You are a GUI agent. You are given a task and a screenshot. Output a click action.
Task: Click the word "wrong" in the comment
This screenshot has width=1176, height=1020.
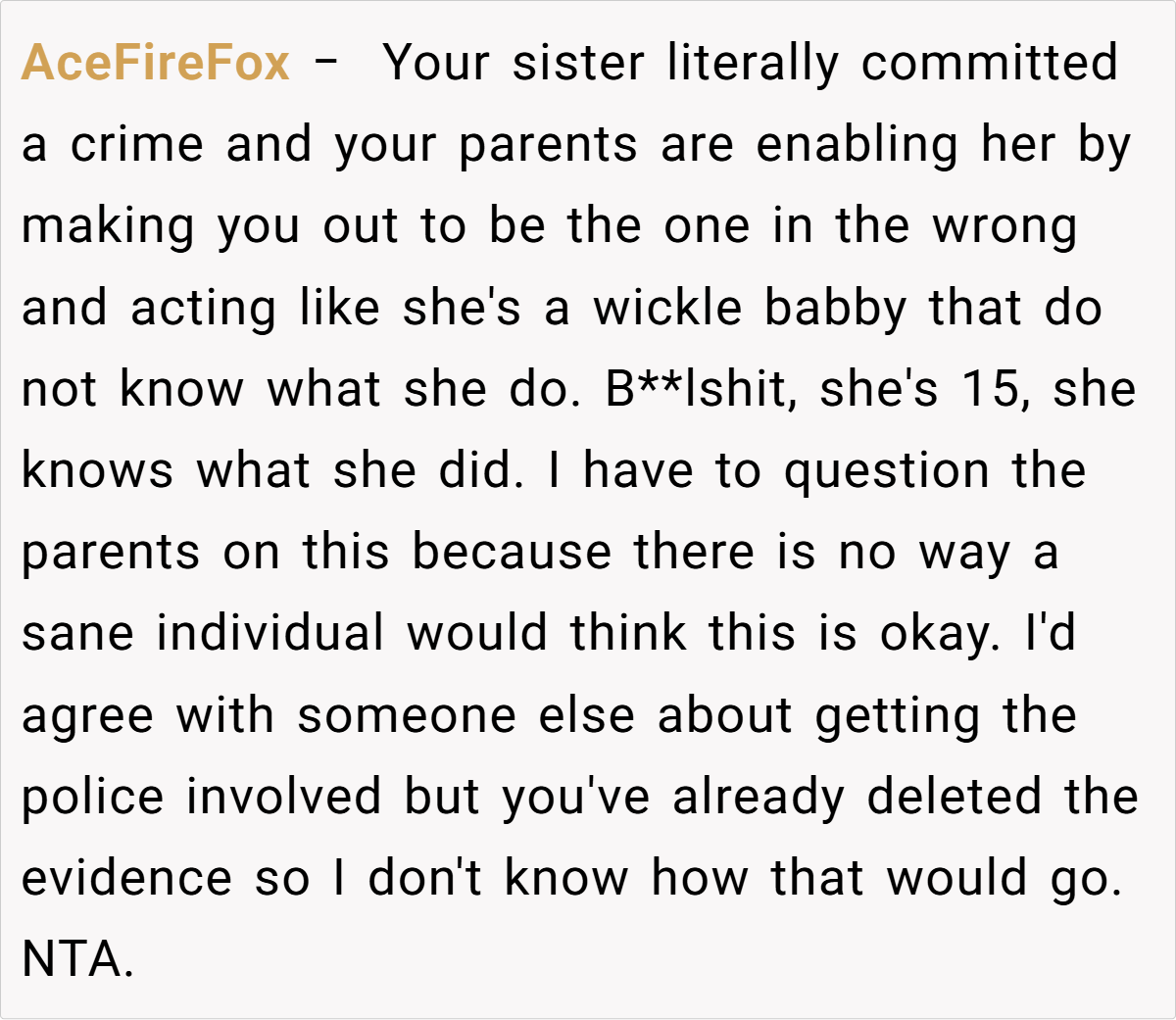pos(1004,226)
